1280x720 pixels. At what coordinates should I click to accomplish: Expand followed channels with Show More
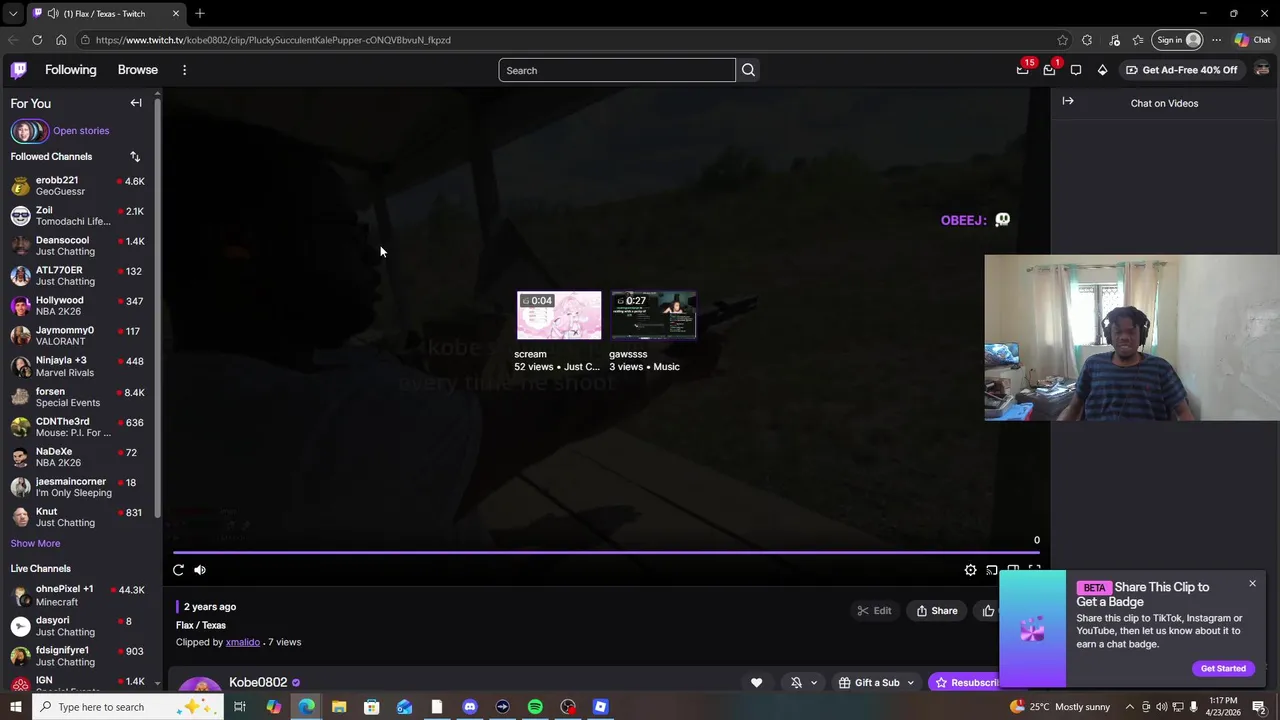pyautogui.click(x=35, y=544)
